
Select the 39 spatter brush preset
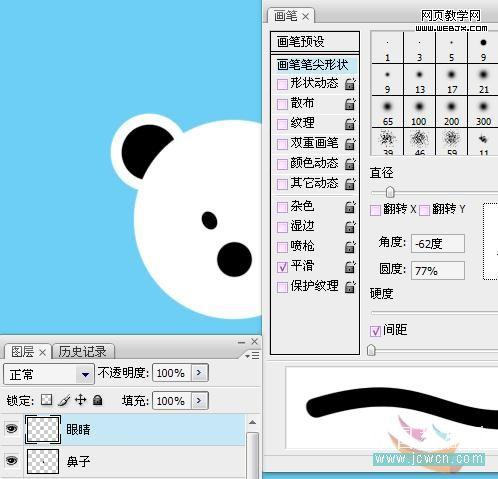(x=387, y=142)
